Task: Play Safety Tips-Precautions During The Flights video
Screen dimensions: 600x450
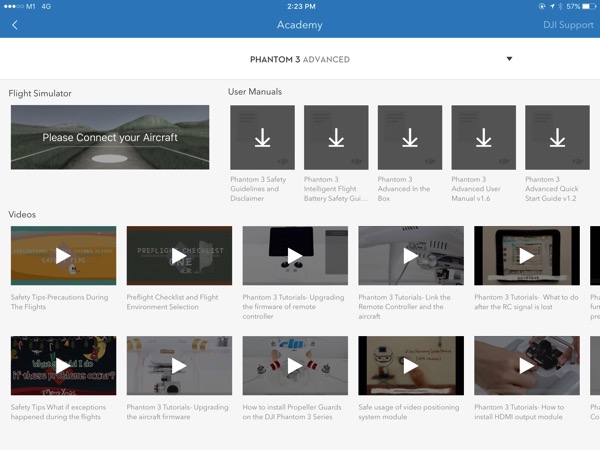Action: 64,256
